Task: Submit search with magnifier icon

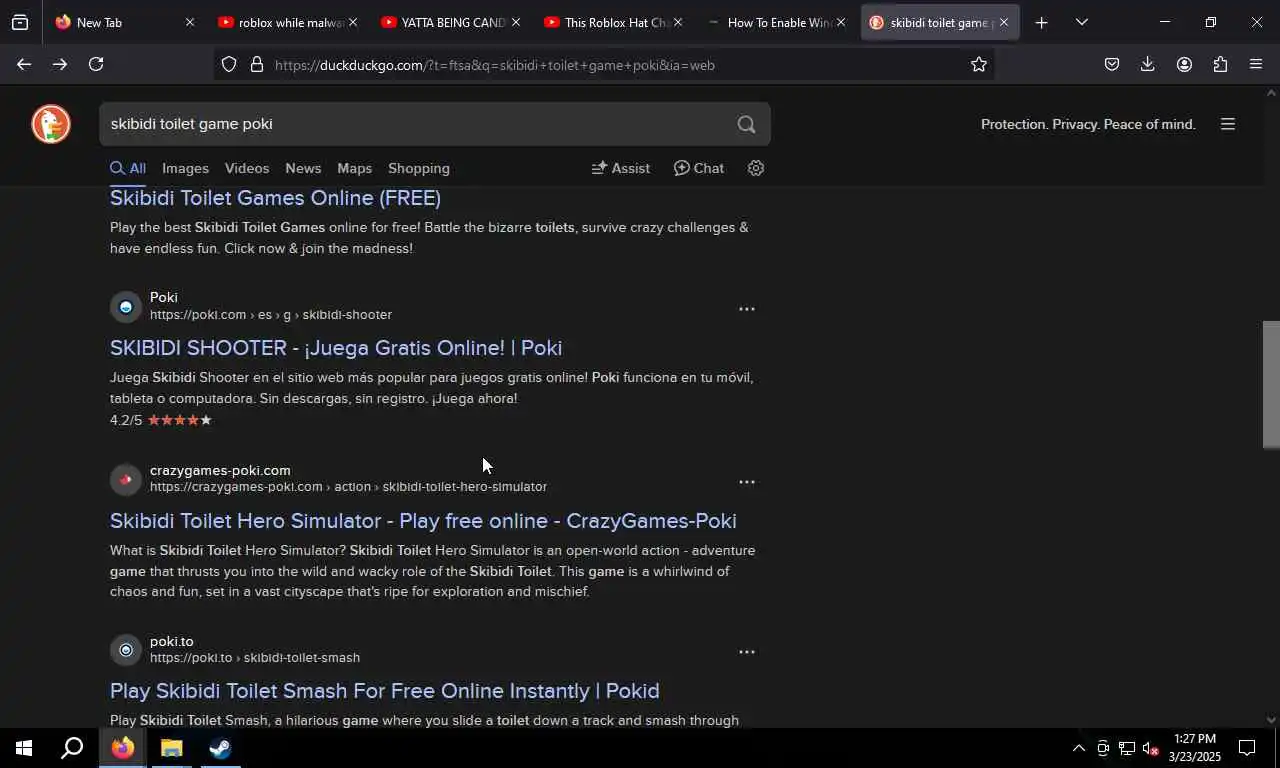Action: [x=746, y=124]
